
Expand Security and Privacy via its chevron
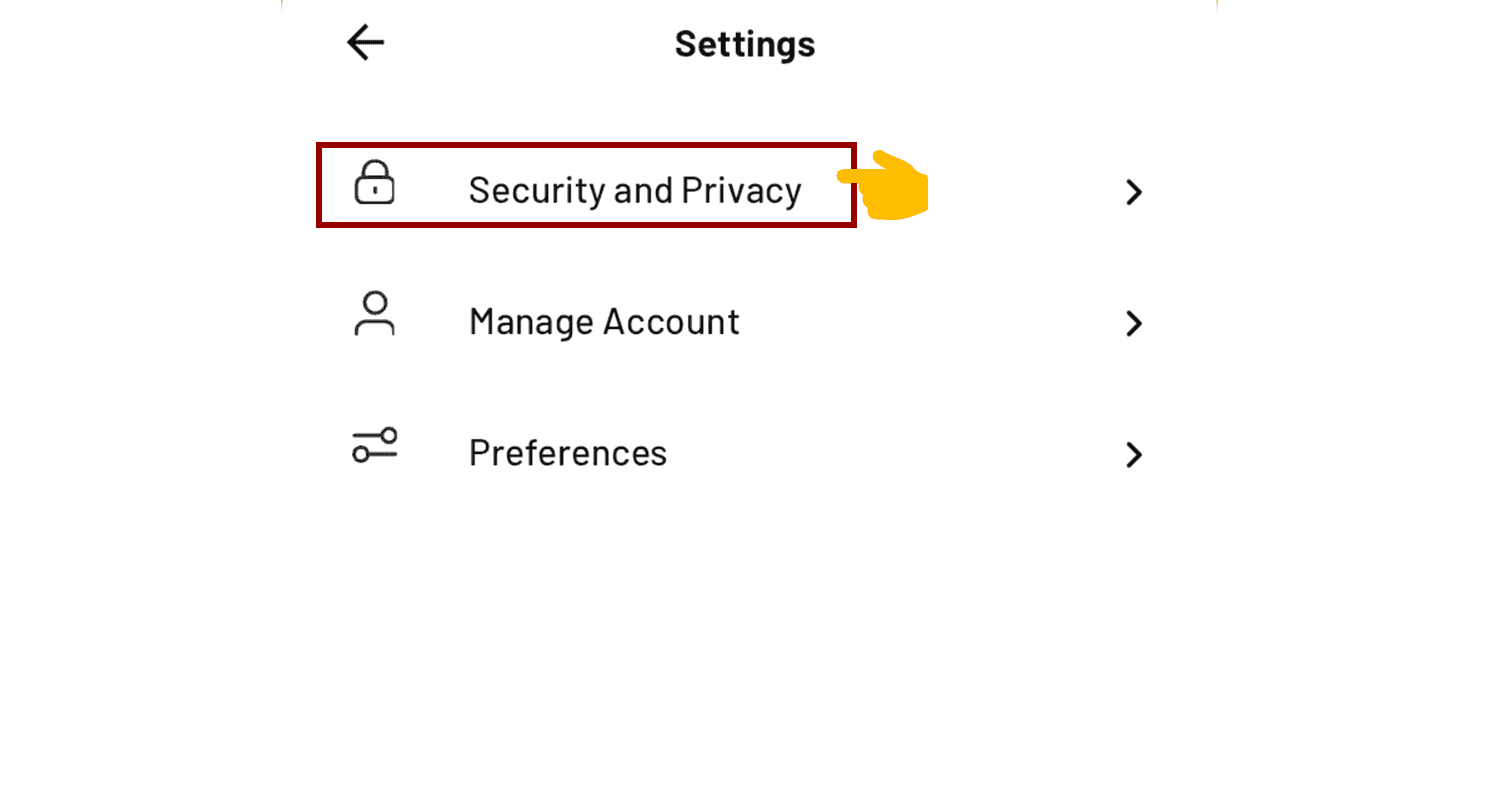(x=1133, y=192)
